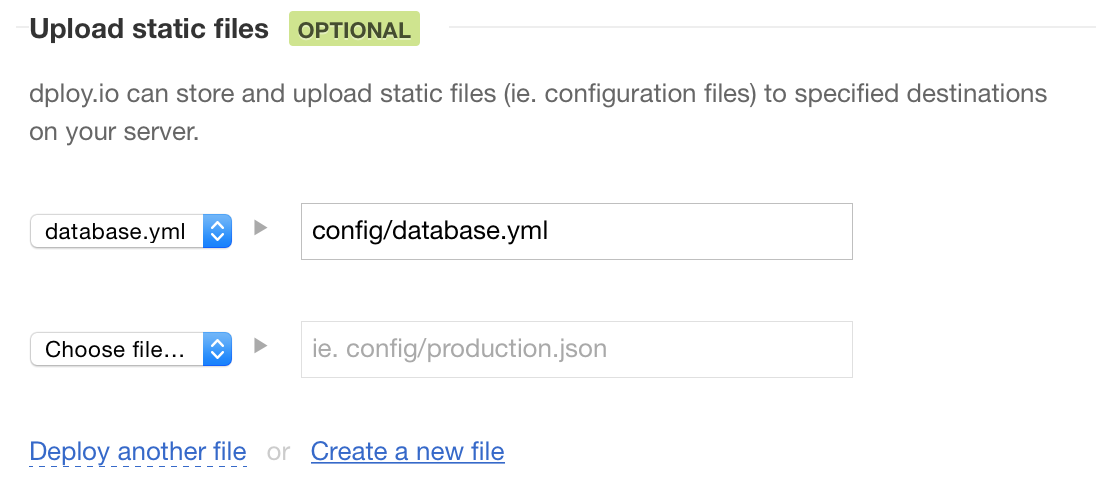Image resolution: width=1112 pixels, height=486 pixels.
Task: Click the blue stepper arrows on Choose file select
Action: click(218, 350)
